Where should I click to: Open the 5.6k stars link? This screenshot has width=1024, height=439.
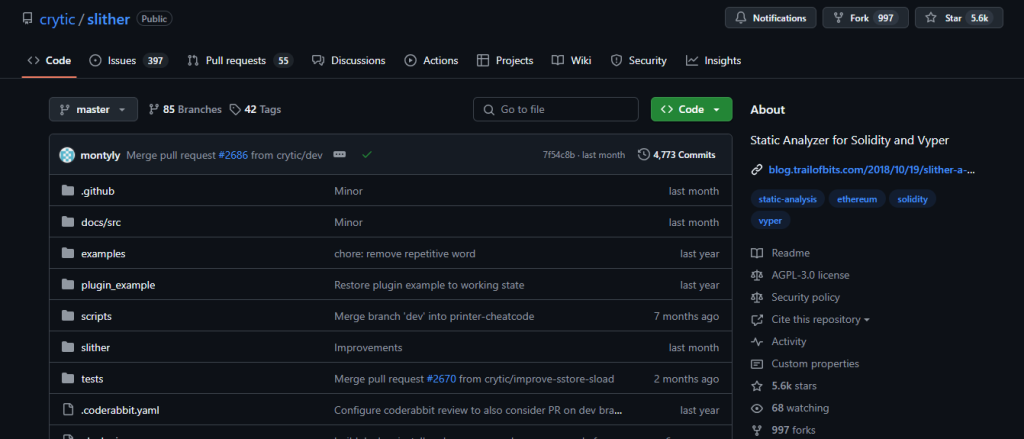793,386
